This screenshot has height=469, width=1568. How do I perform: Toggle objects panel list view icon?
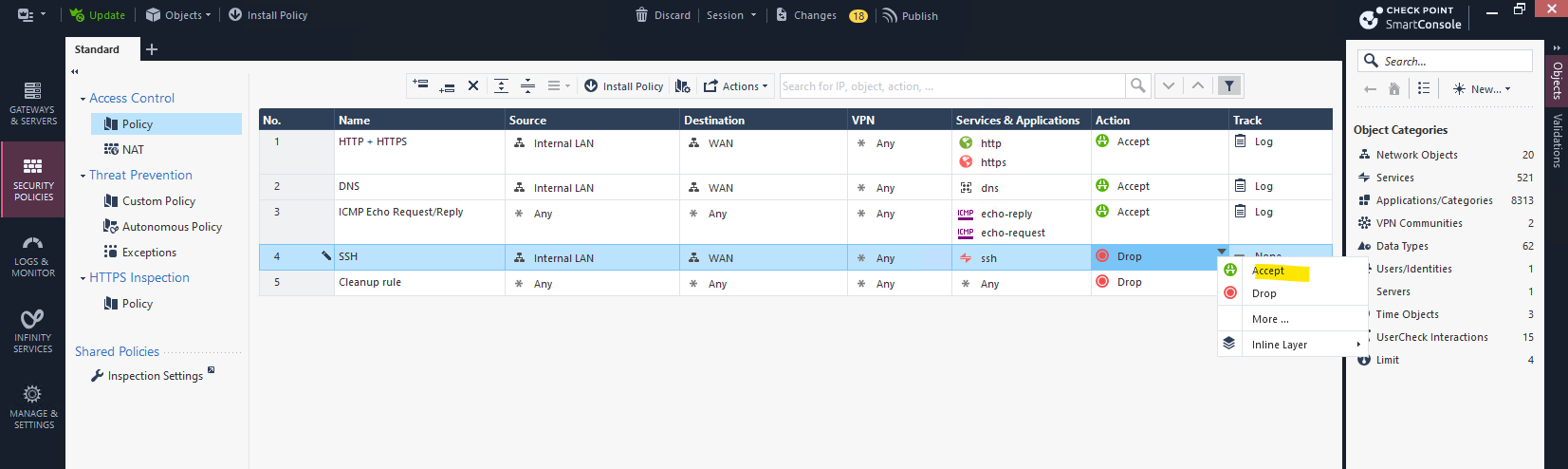[x=1424, y=88]
